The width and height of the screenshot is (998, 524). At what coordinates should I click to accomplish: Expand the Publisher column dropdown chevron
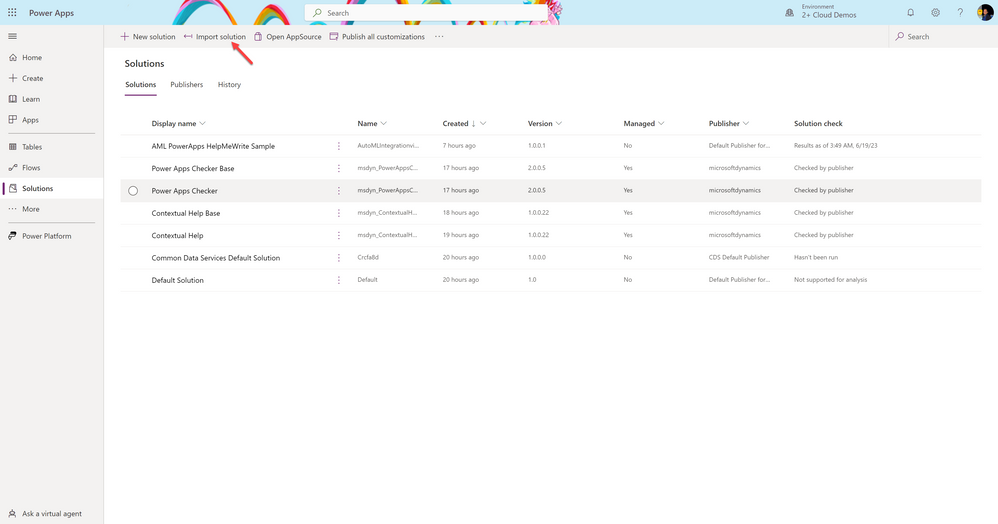(x=746, y=124)
